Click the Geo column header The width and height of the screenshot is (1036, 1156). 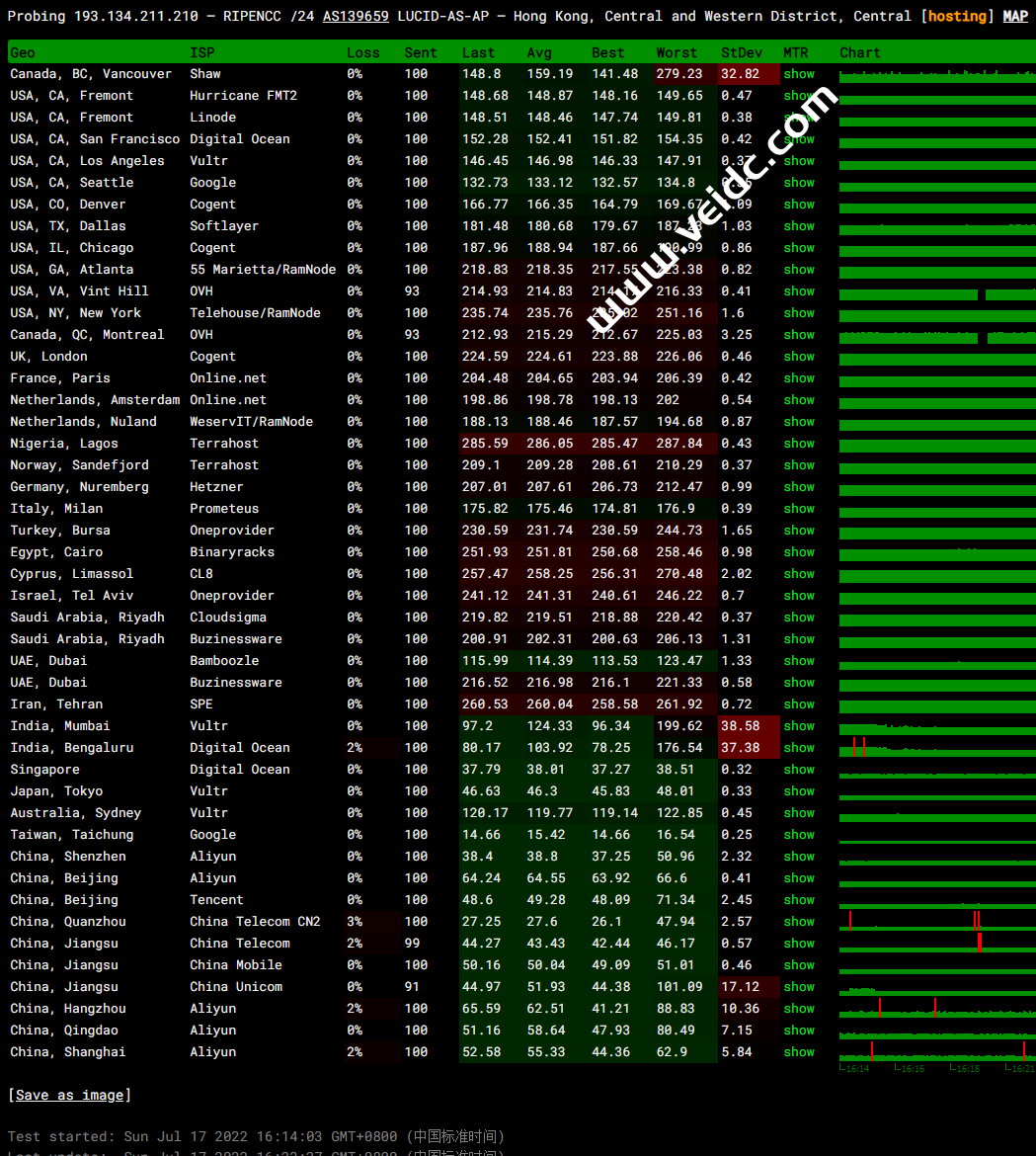[x=23, y=52]
